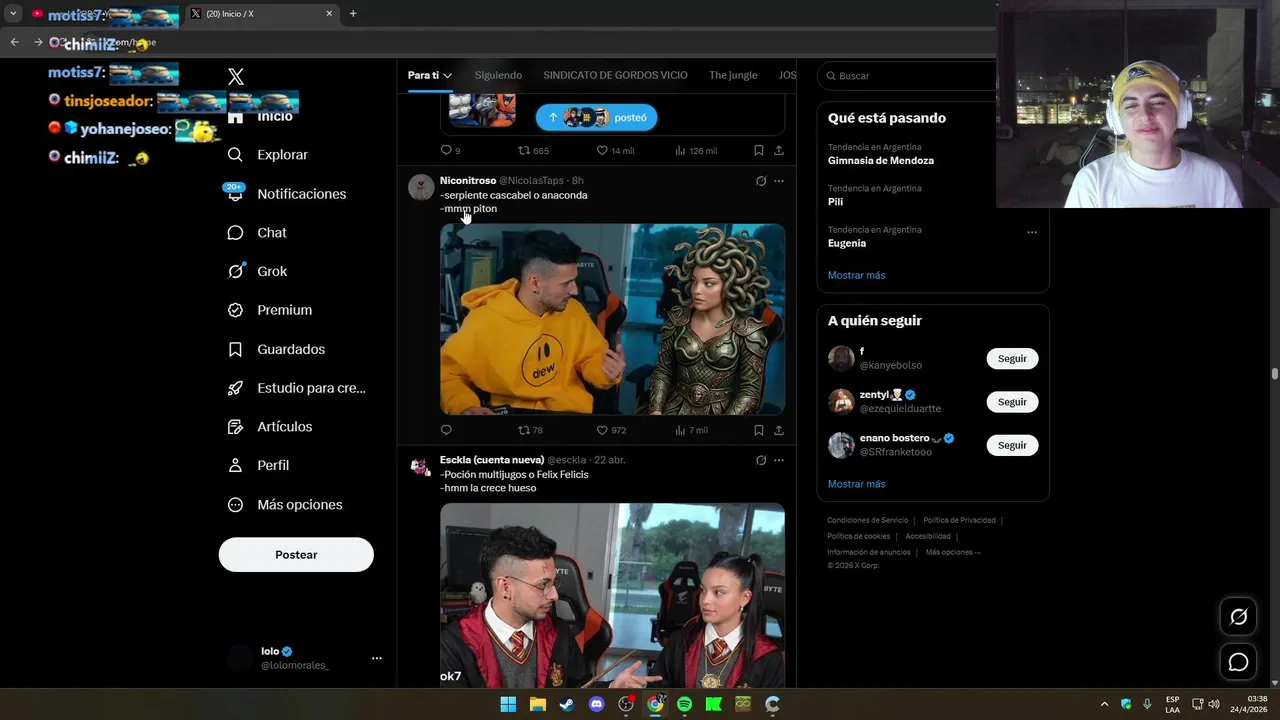This screenshot has height=720, width=1280.
Task: Open Spotify from the taskbar
Action: 684,704
